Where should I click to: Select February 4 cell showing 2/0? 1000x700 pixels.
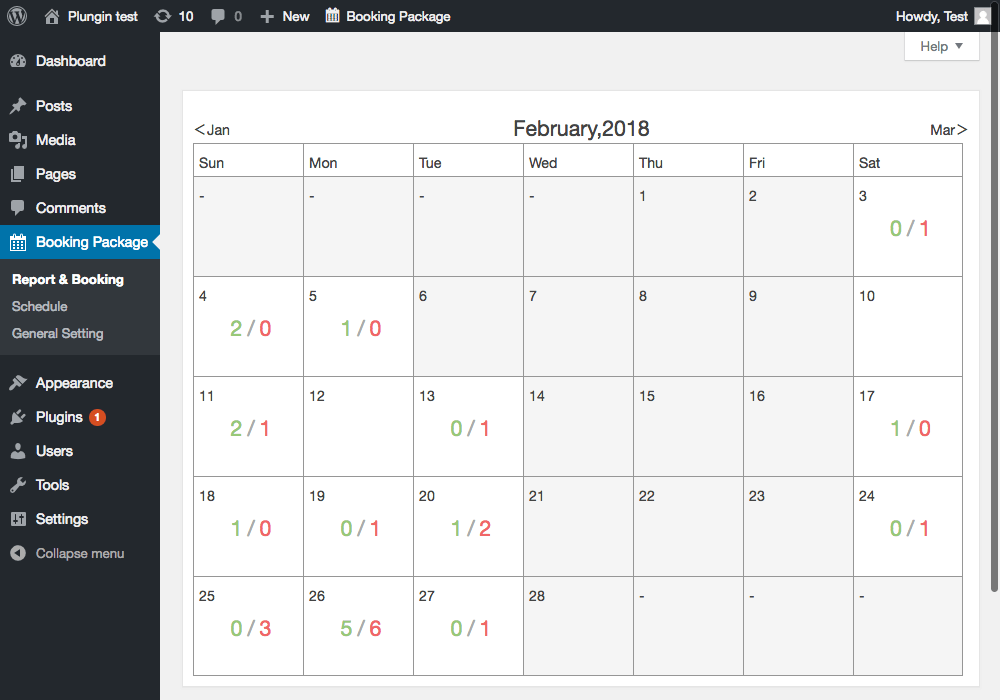tap(248, 325)
